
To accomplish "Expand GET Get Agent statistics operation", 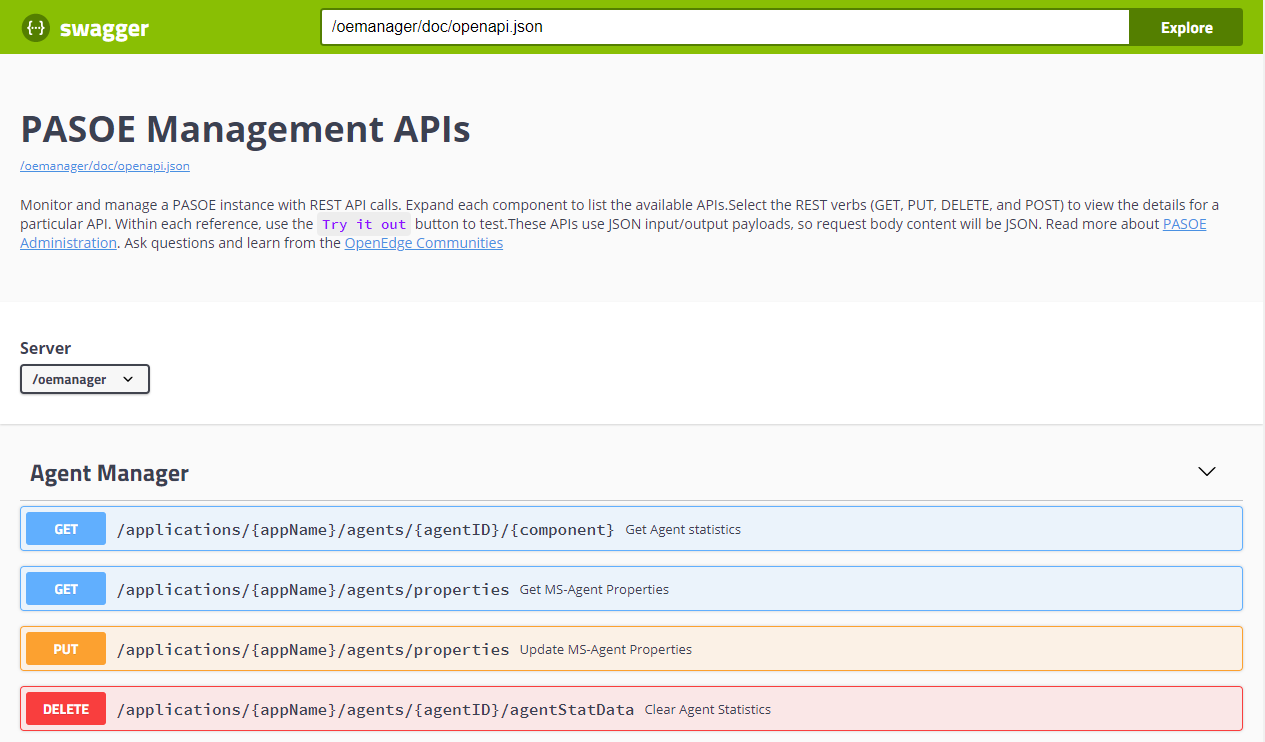I will click(631, 529).
